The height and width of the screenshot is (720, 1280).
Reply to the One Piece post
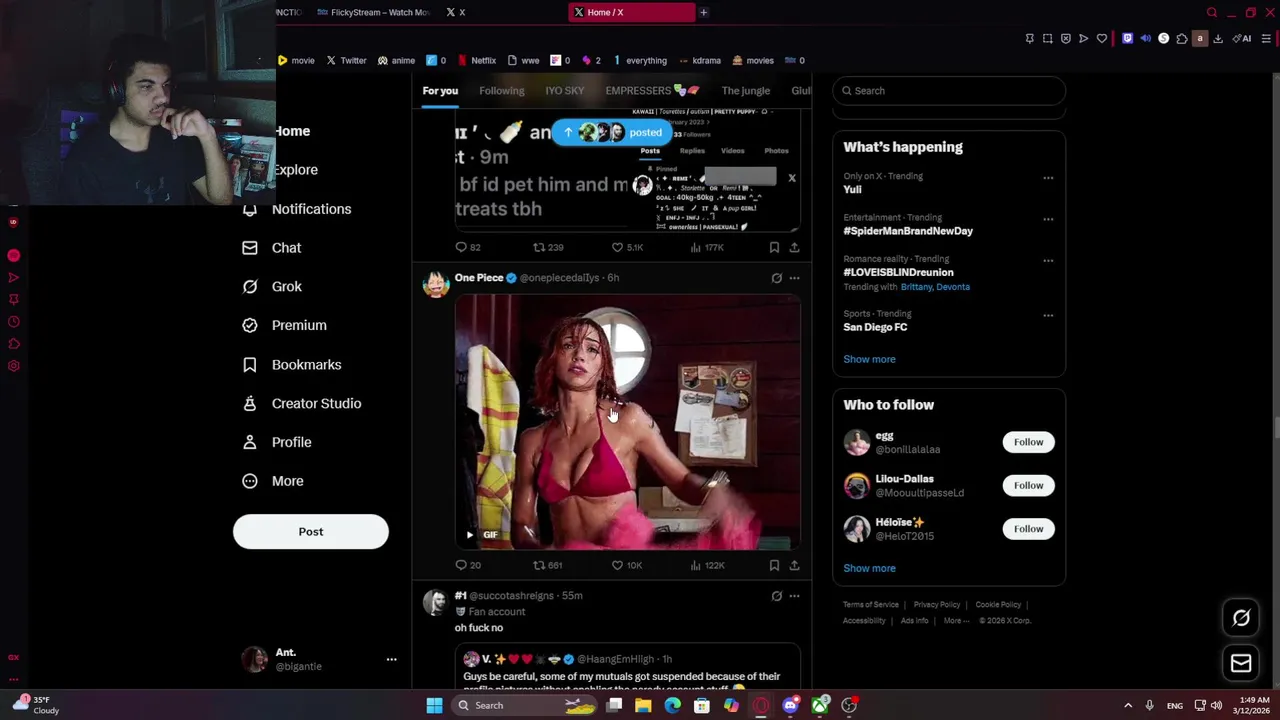[x=468, y=566]
